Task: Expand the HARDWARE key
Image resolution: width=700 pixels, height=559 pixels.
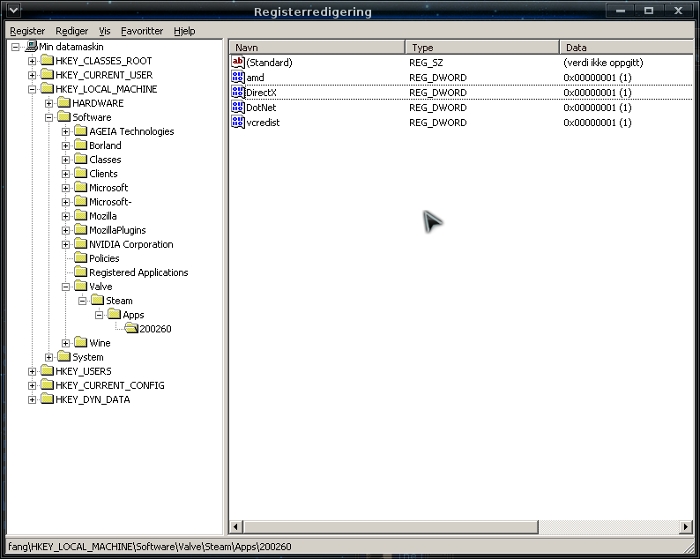Action: pyautogui.click(x=49, y=103)
